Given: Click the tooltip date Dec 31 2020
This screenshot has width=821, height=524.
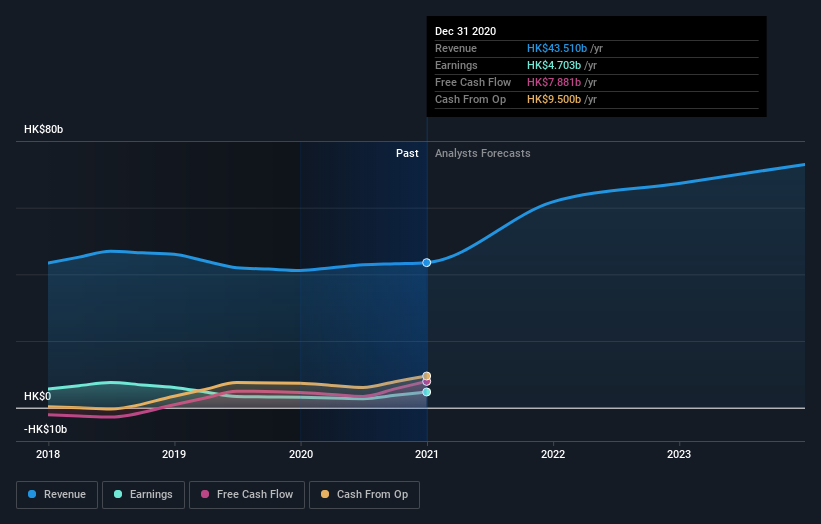Looking at the screenshot, I should point(465,31).
